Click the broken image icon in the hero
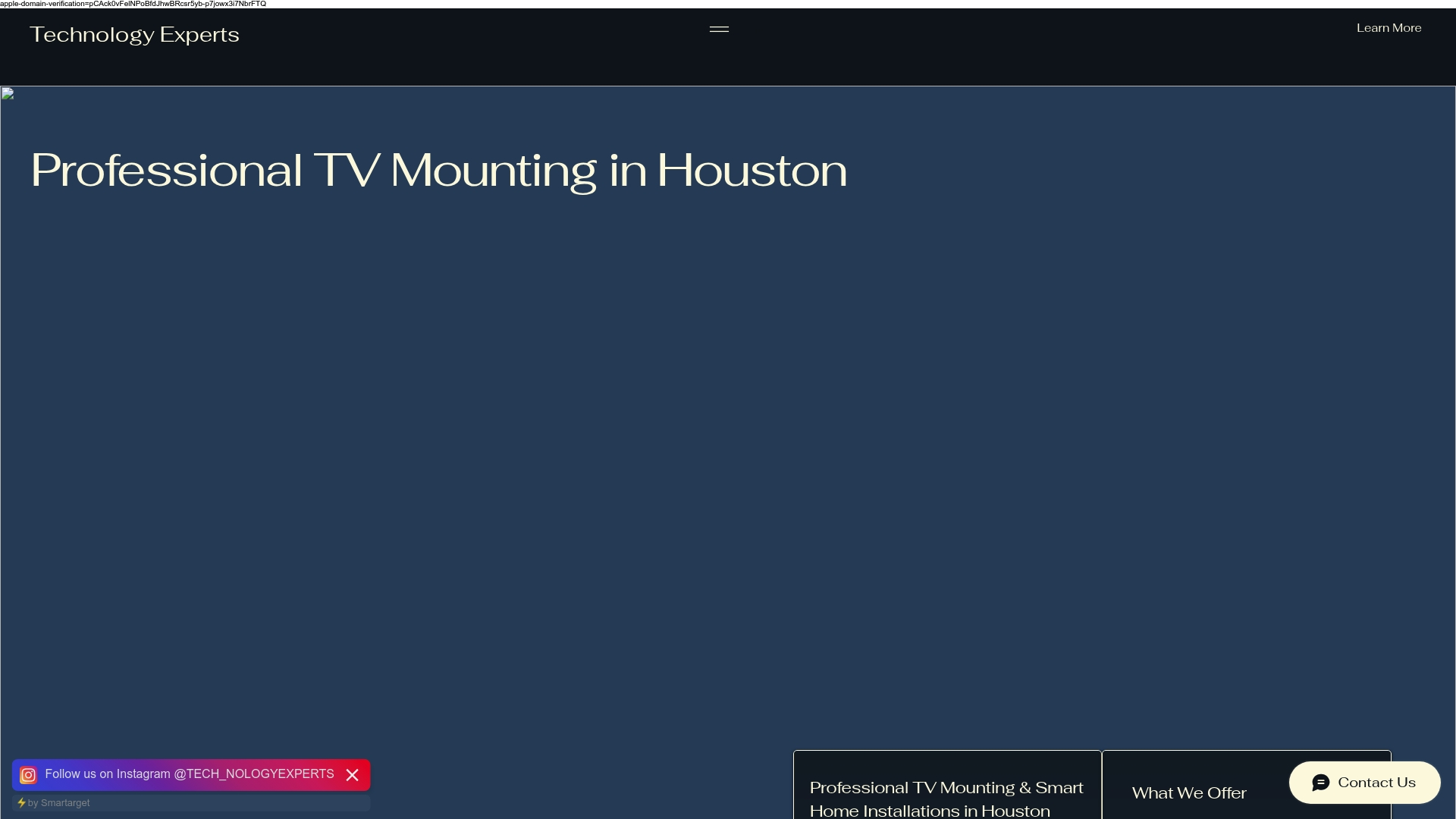 pos(8,94)
